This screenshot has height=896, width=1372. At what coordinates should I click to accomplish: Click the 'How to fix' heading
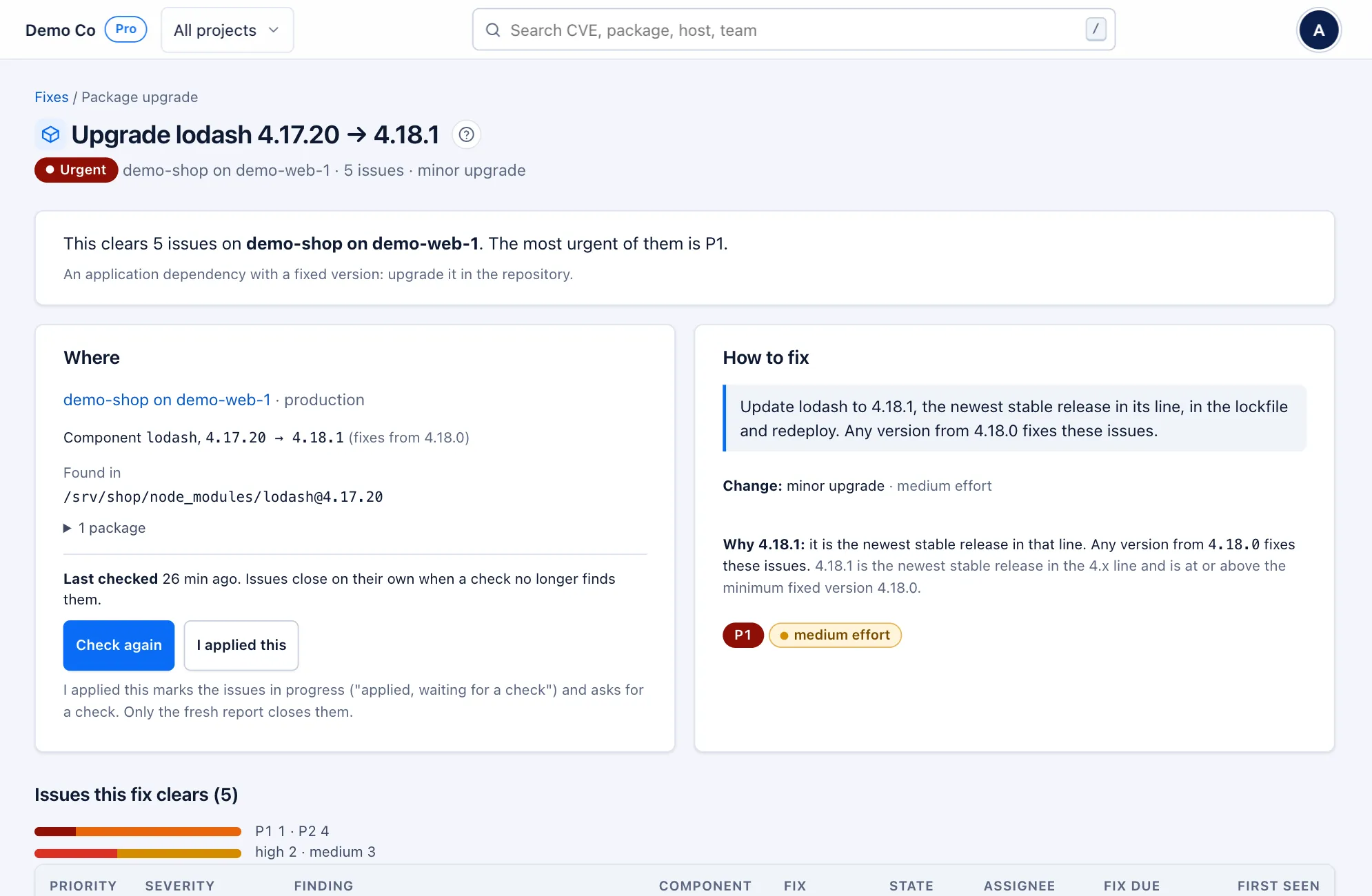click(765, 358)
